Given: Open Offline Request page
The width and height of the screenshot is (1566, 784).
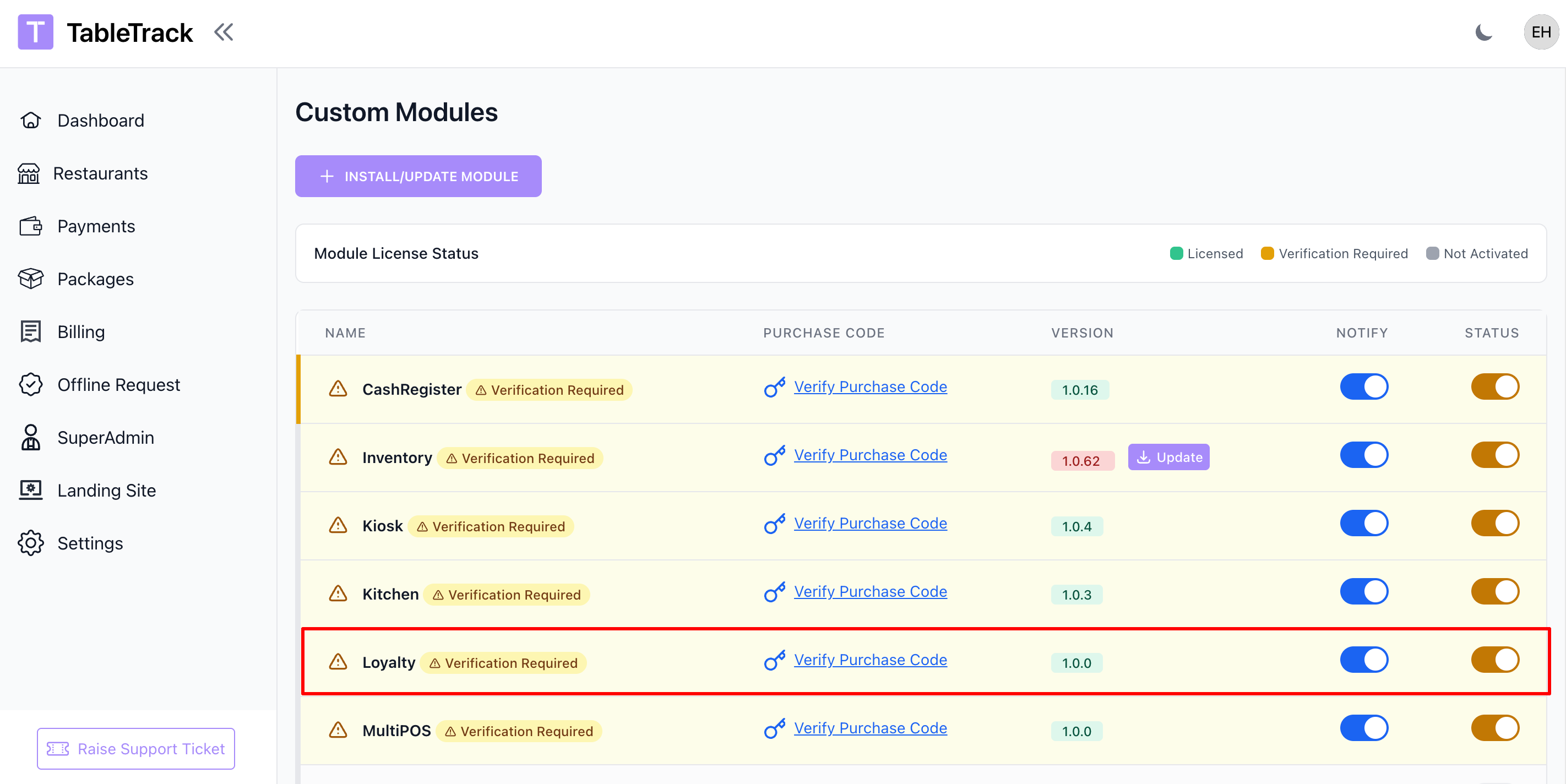Looking at the screenshot, I should 118,385.
